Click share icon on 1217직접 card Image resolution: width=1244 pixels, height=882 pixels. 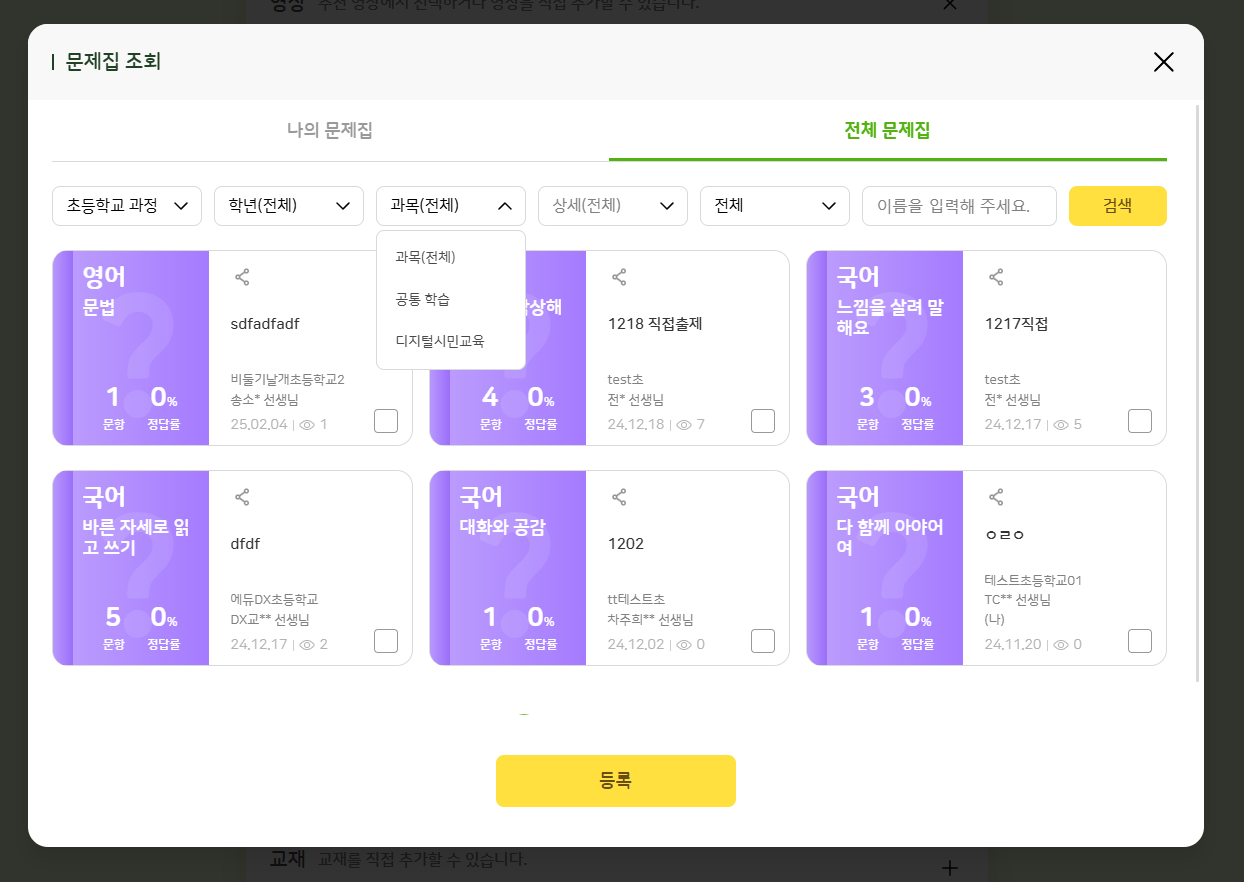[x=996, y=277]
